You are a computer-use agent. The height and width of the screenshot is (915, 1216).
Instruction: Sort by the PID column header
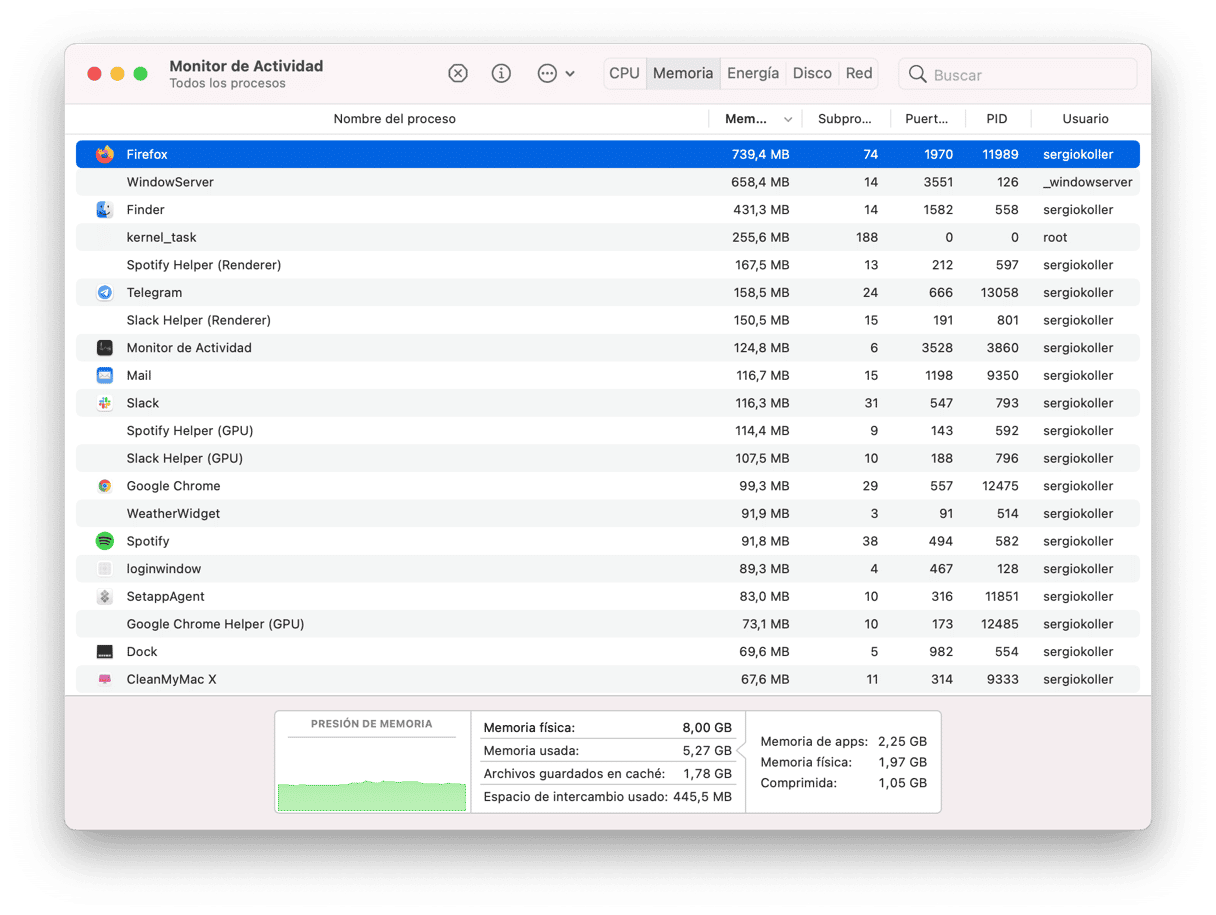(x=997, y=119)
